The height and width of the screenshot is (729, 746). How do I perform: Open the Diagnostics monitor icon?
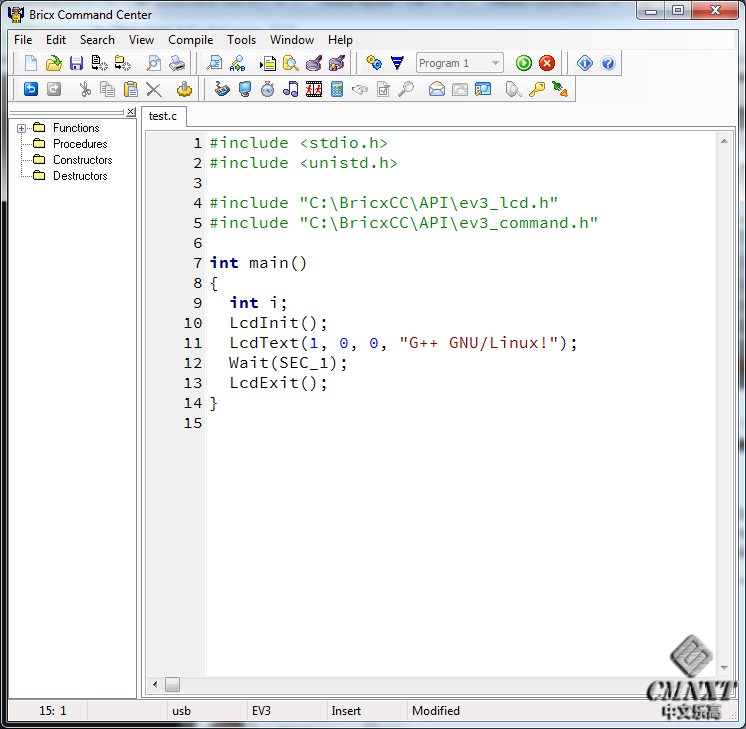(x=245, y=89)
